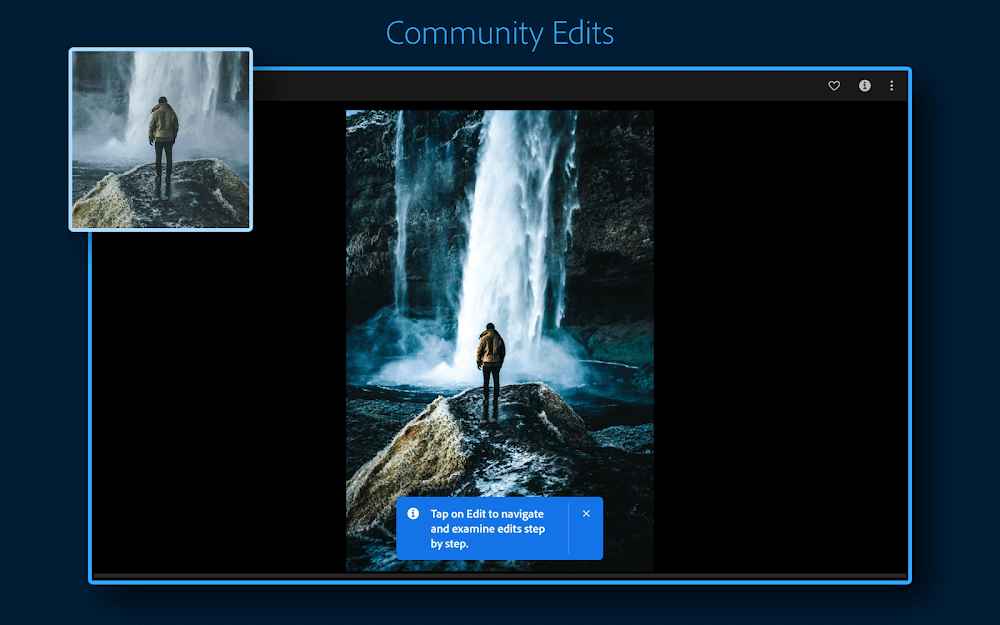
Task: Access more options through the kebab menu
Action: click(x=892, y=86)
